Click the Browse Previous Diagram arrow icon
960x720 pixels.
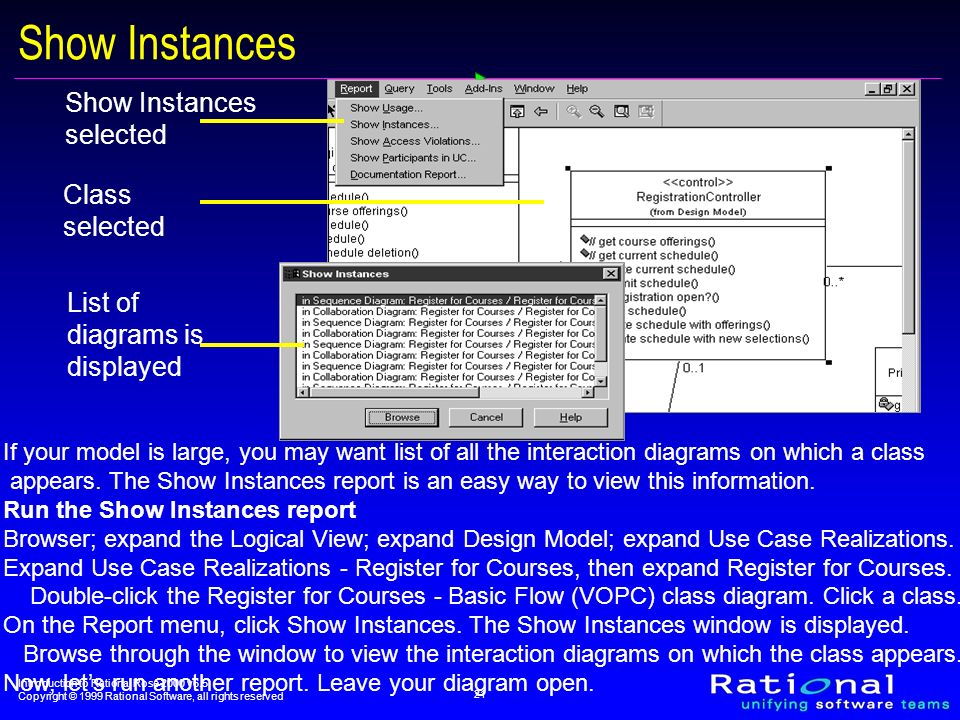coord(541,111)
